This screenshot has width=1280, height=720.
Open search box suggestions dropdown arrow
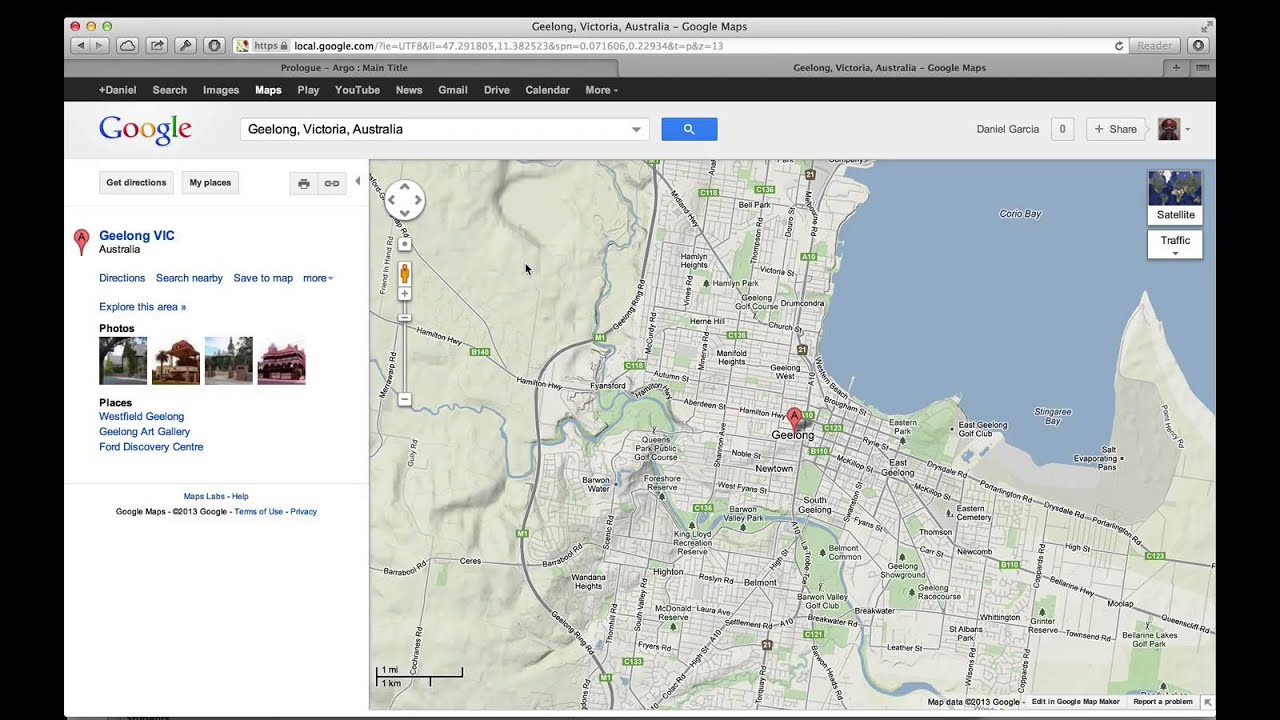[636, 129]
